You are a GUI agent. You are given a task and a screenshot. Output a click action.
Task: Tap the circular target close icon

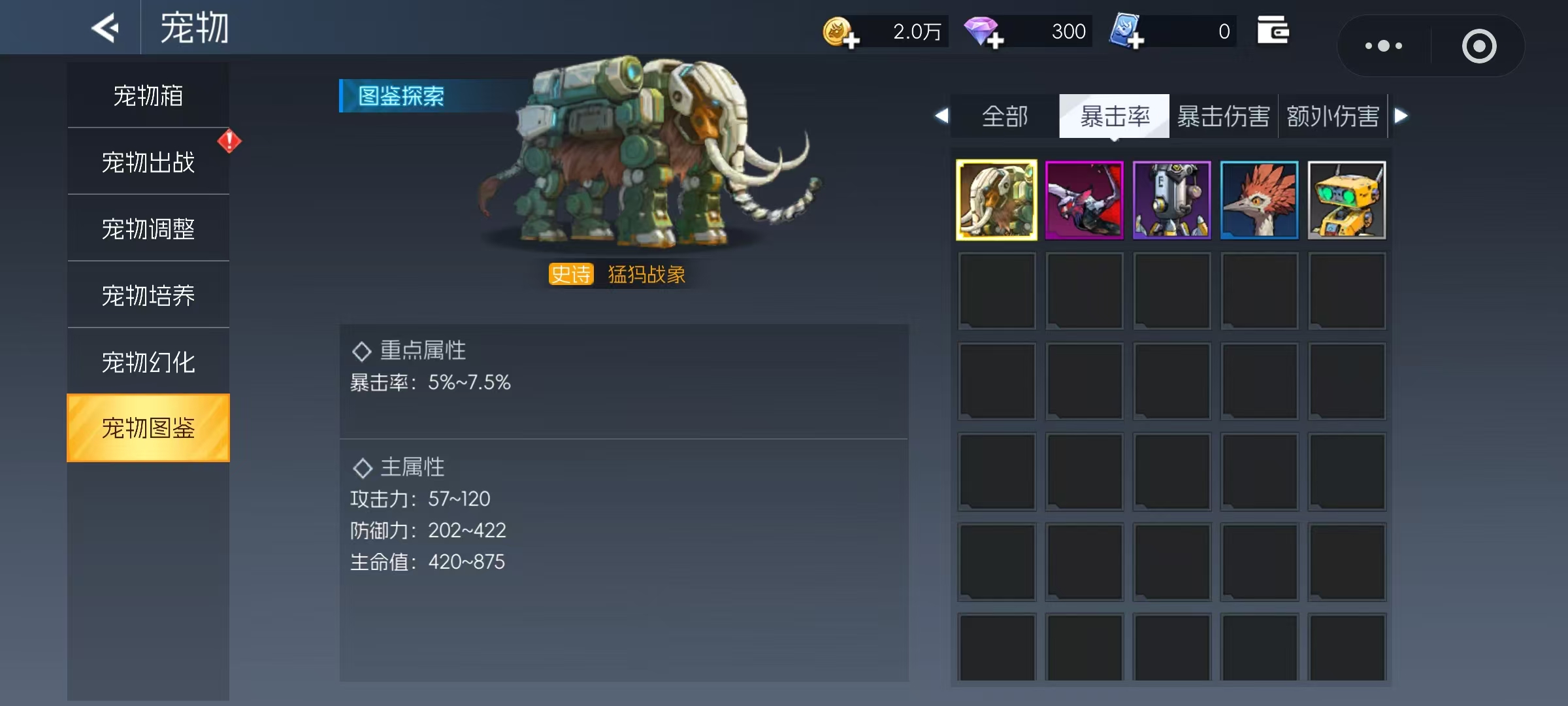(x=1478, y=46)
